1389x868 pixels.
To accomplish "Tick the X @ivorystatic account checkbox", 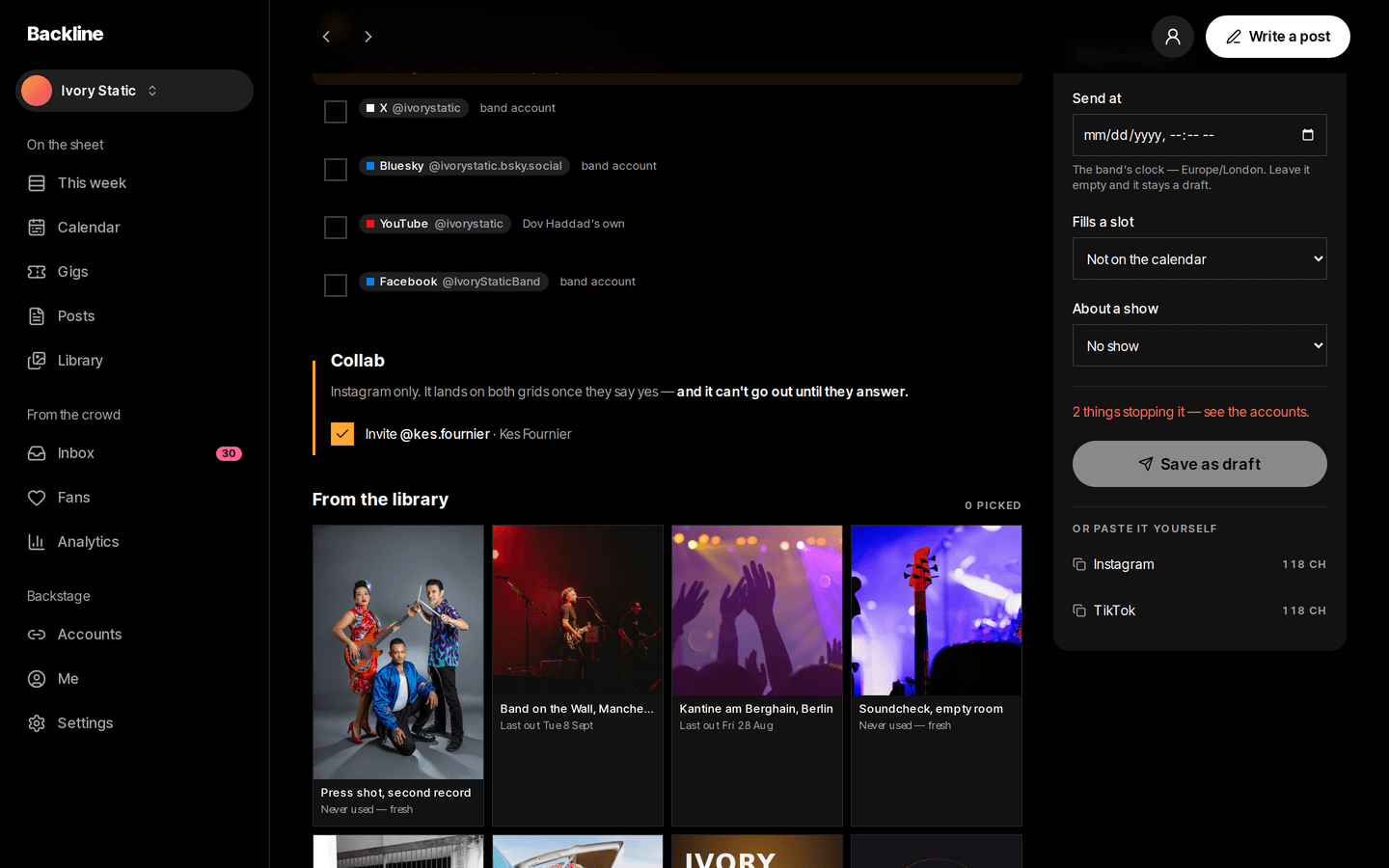I will [336, 112].
